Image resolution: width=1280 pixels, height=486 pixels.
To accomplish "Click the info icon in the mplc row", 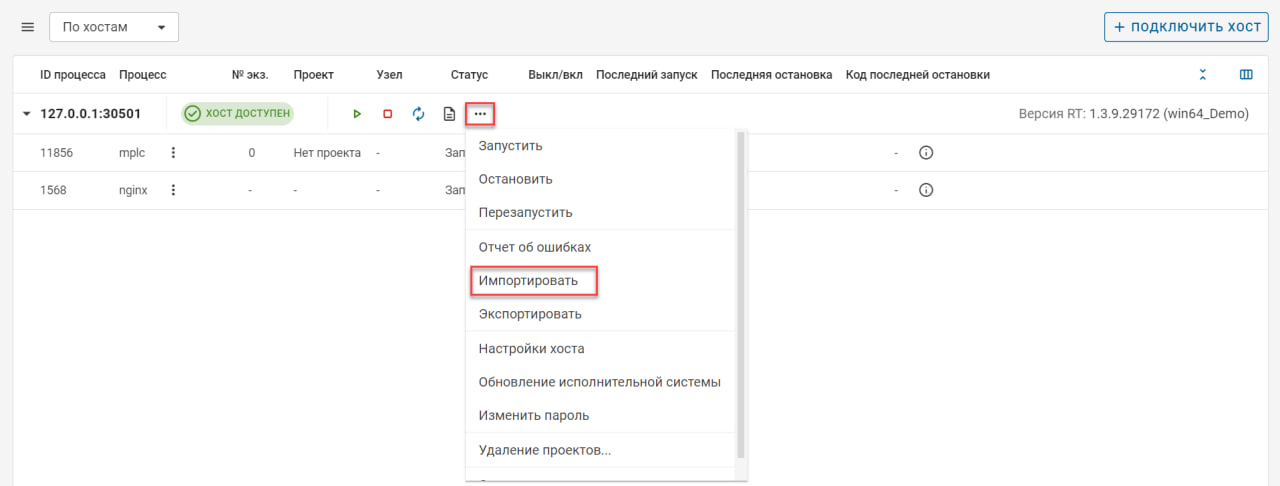I will [926, 153].
